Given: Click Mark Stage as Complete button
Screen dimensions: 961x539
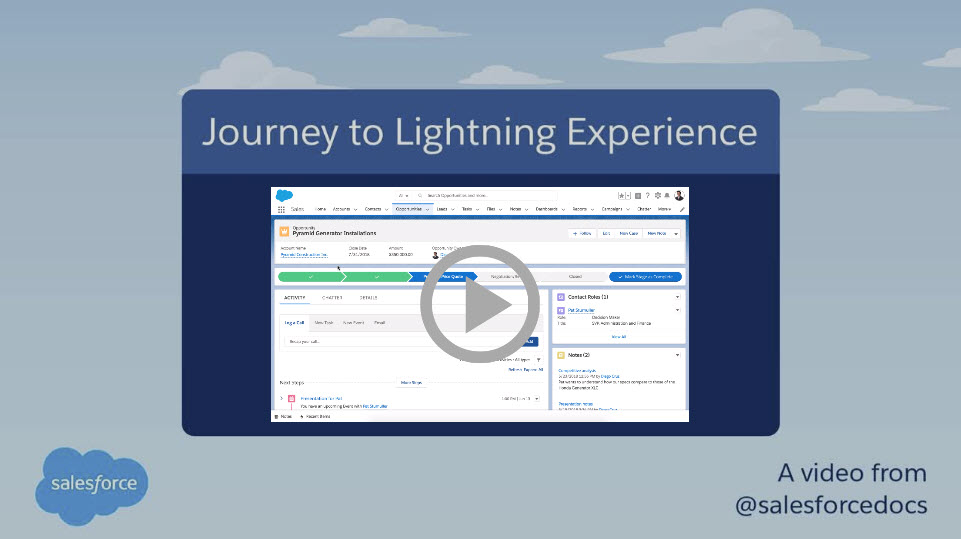Looking at the screenshot, I should [645, 277].
